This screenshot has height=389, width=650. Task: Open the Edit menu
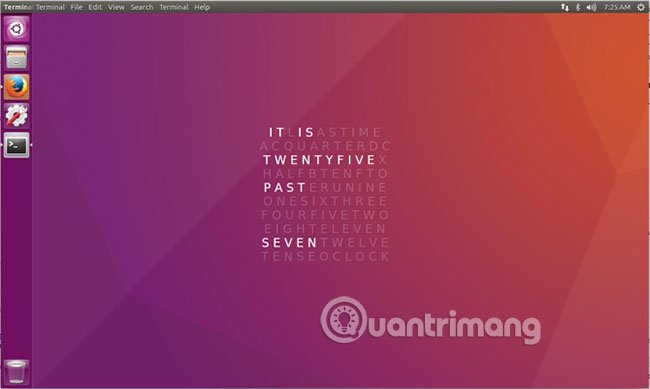click(x=95, y=7)
